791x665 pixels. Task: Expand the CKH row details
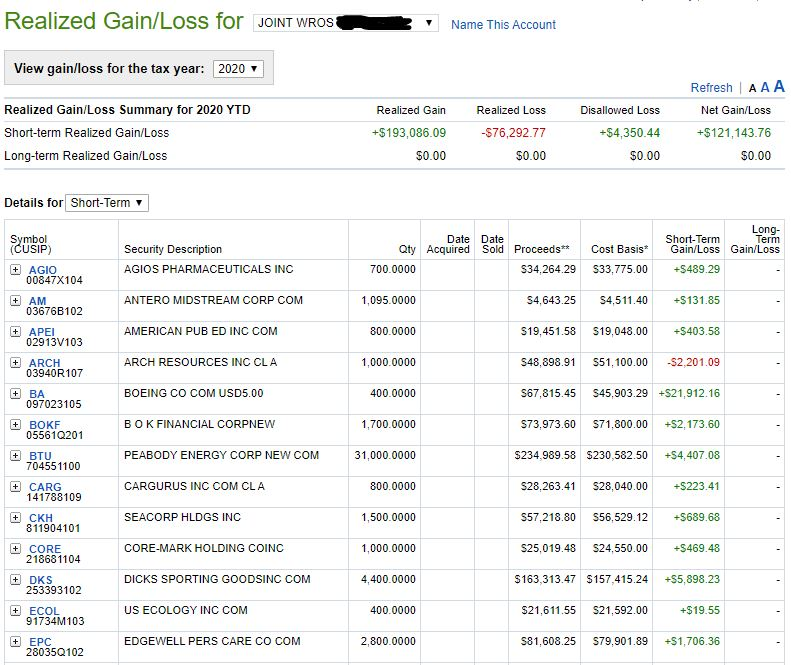pyautogui.click(x=15, y=518)
